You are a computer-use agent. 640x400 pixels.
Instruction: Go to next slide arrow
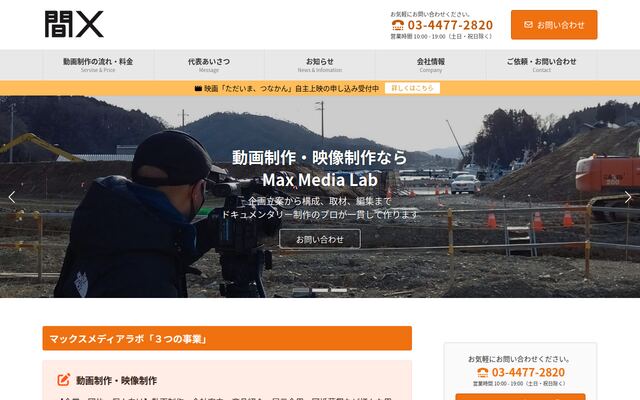628,198
